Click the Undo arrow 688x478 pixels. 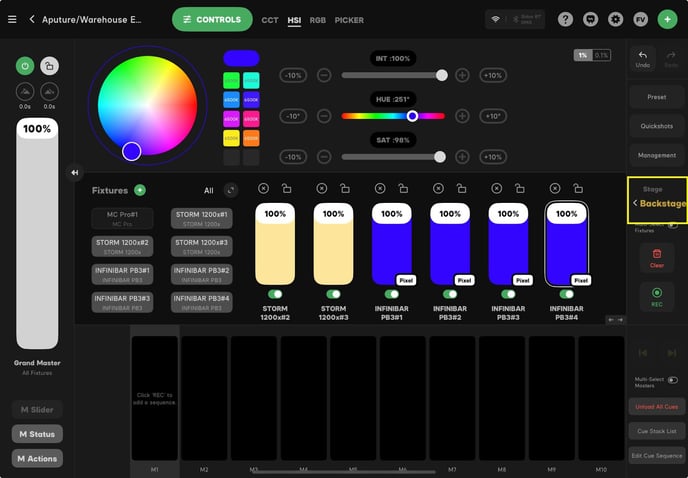[x=643, y=58]
